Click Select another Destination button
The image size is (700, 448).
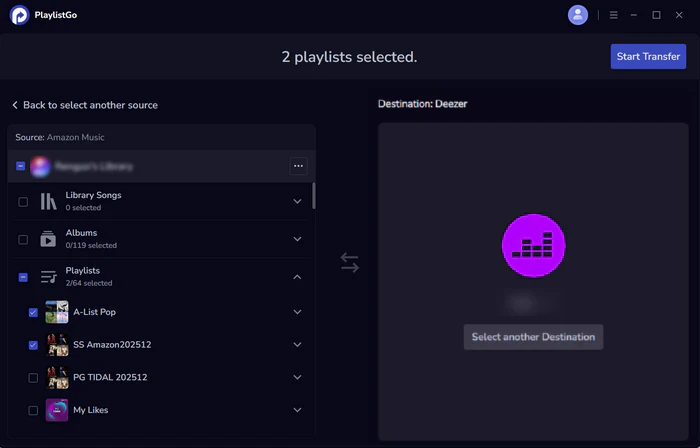pyautogui.click(x=533, y=337)
